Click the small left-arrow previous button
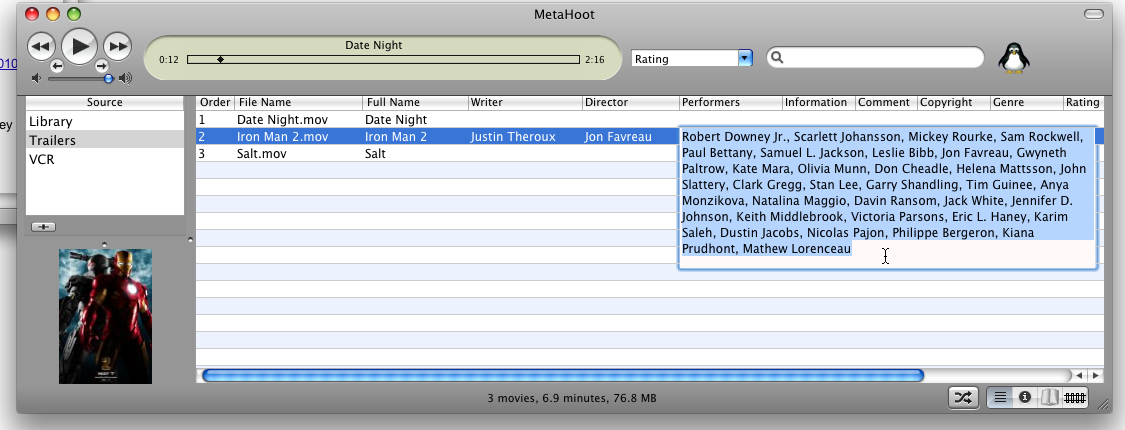Screen dimensions: 1125x430 (57, 66)
